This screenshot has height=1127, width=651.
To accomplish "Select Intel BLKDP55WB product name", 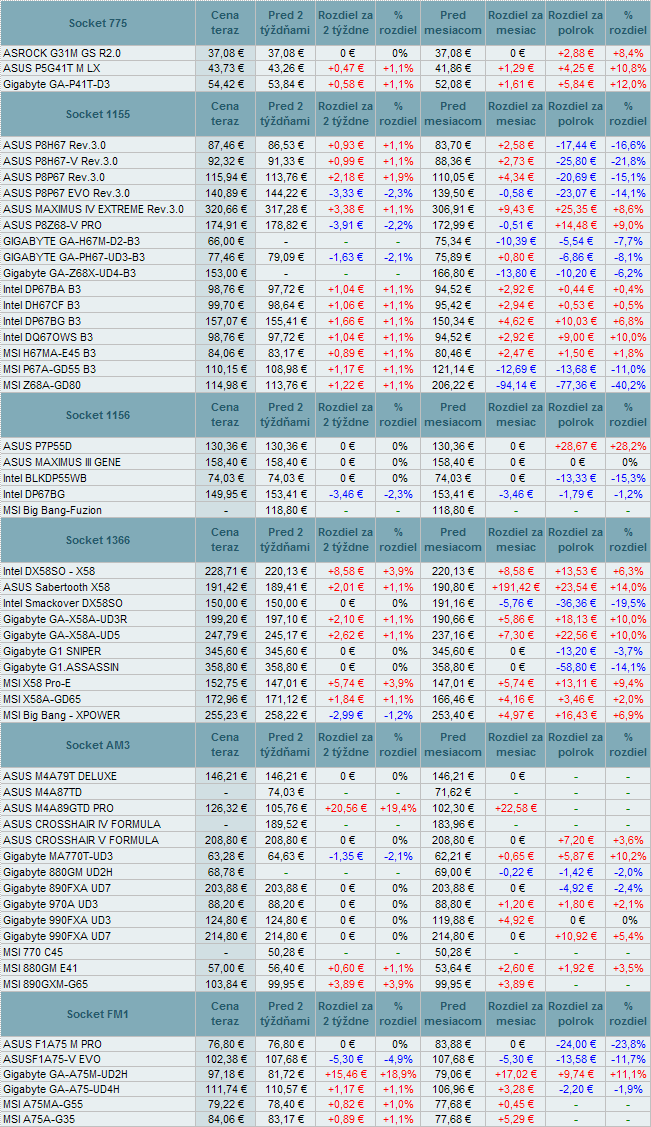I will click(47, 478).
